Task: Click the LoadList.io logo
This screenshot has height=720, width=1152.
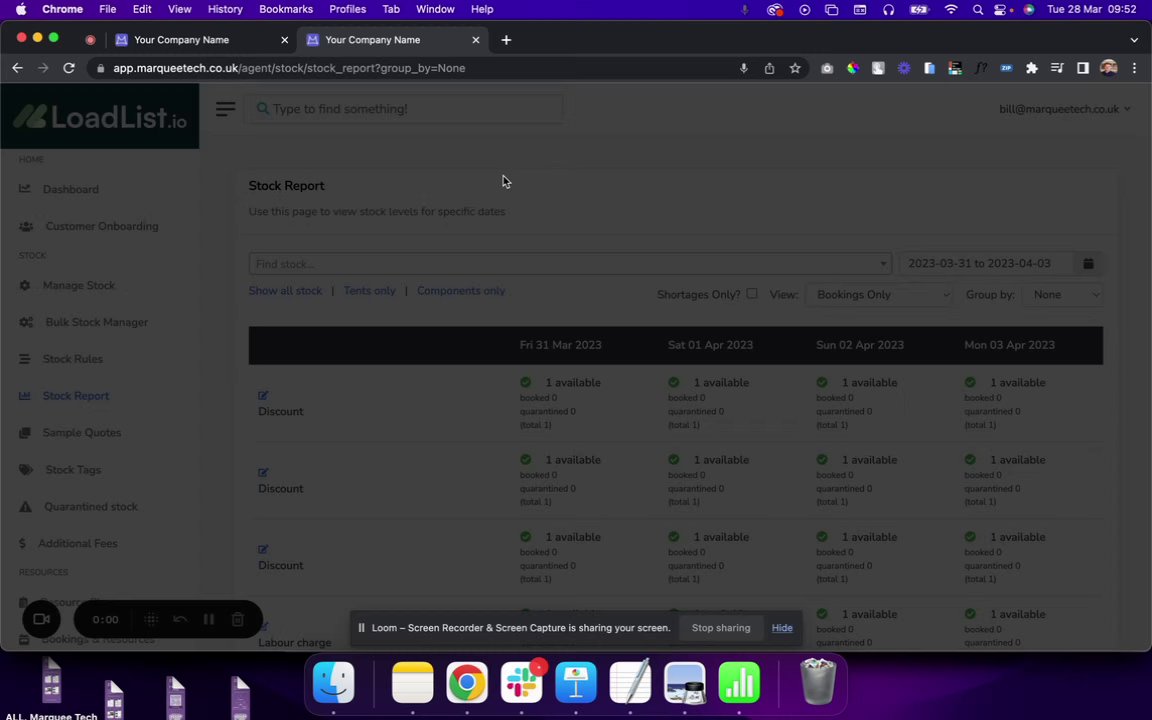Action: click(100, 117)
